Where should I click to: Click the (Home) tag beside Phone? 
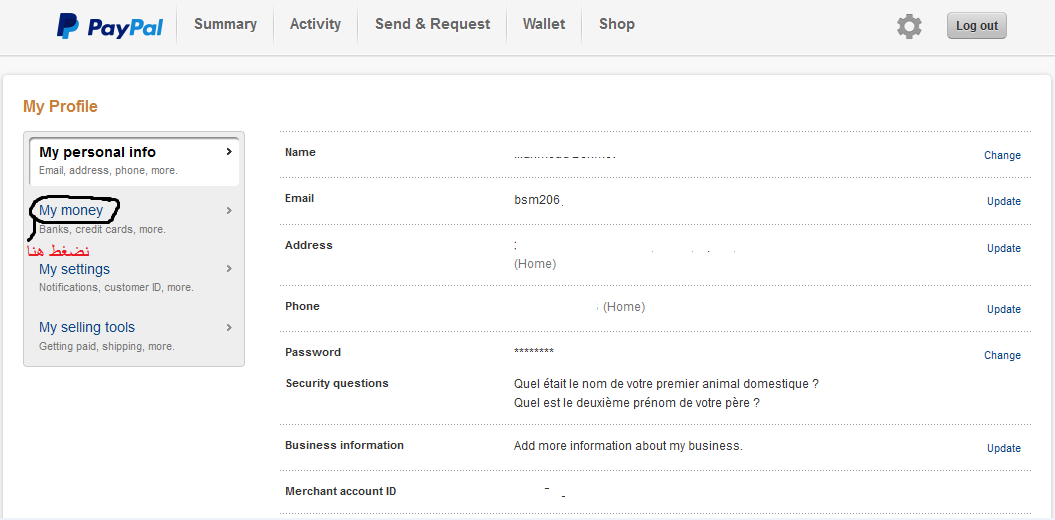click(x=624, y=307)
